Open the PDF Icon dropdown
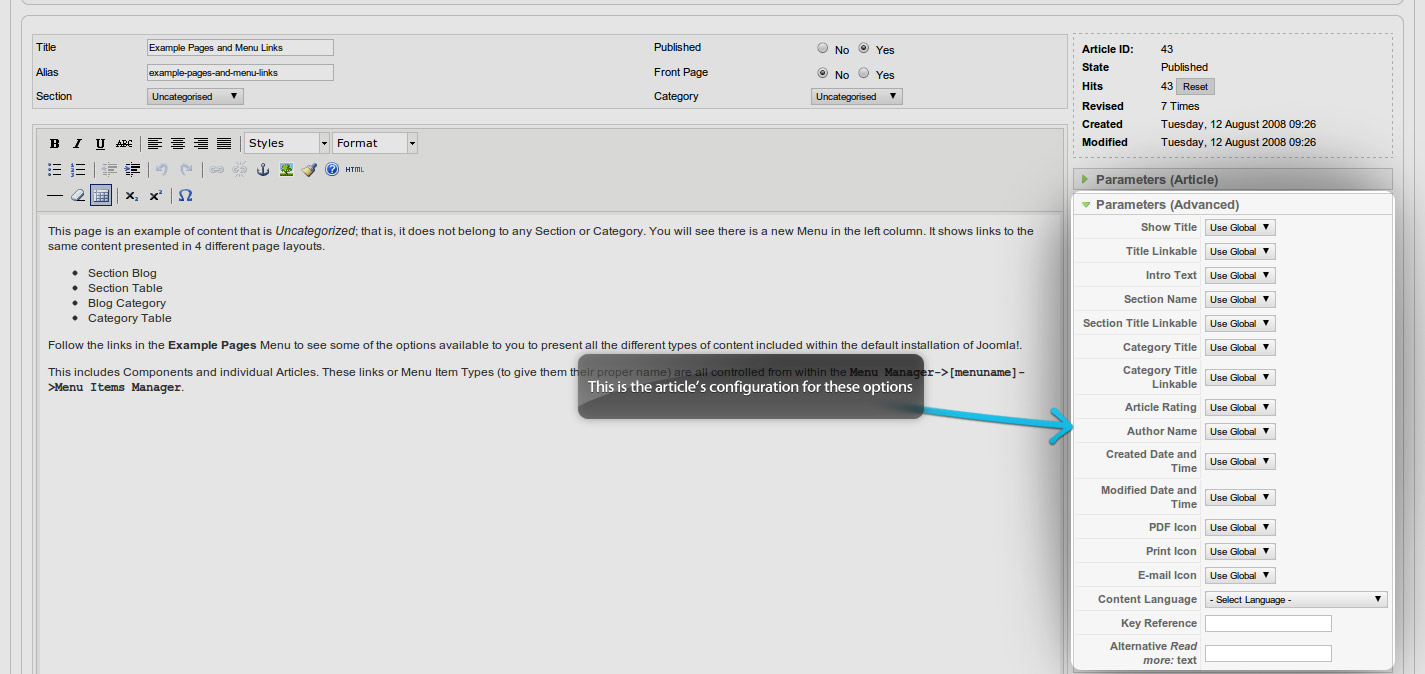 (x=1240, y=528)
